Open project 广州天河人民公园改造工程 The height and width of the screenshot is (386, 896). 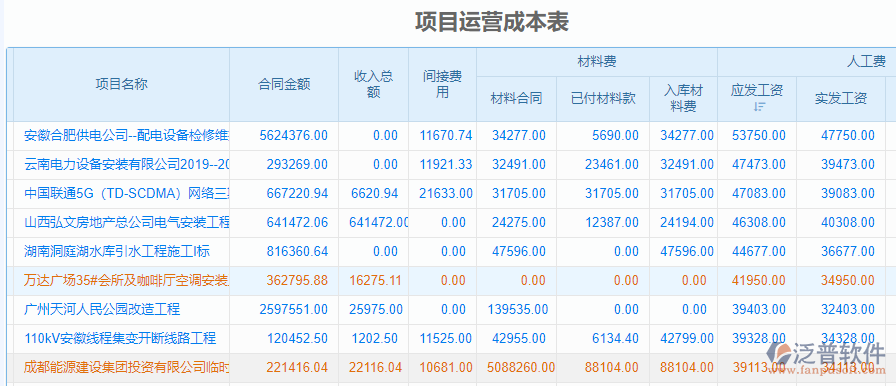[x=102, y=309]
